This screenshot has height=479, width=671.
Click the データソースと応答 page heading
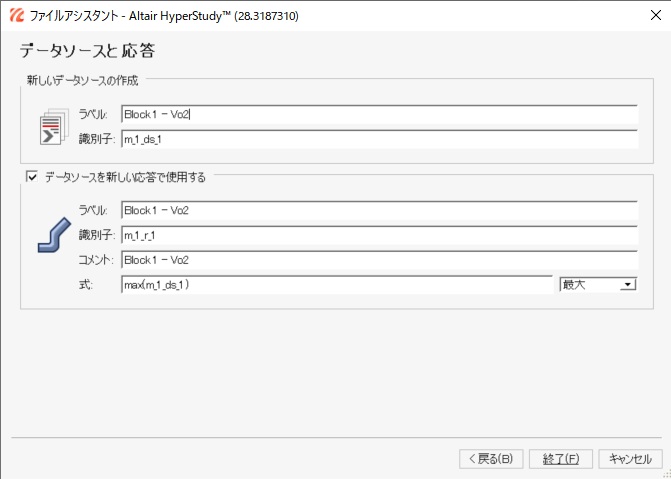pyautogui.click(x=87, y=50)
